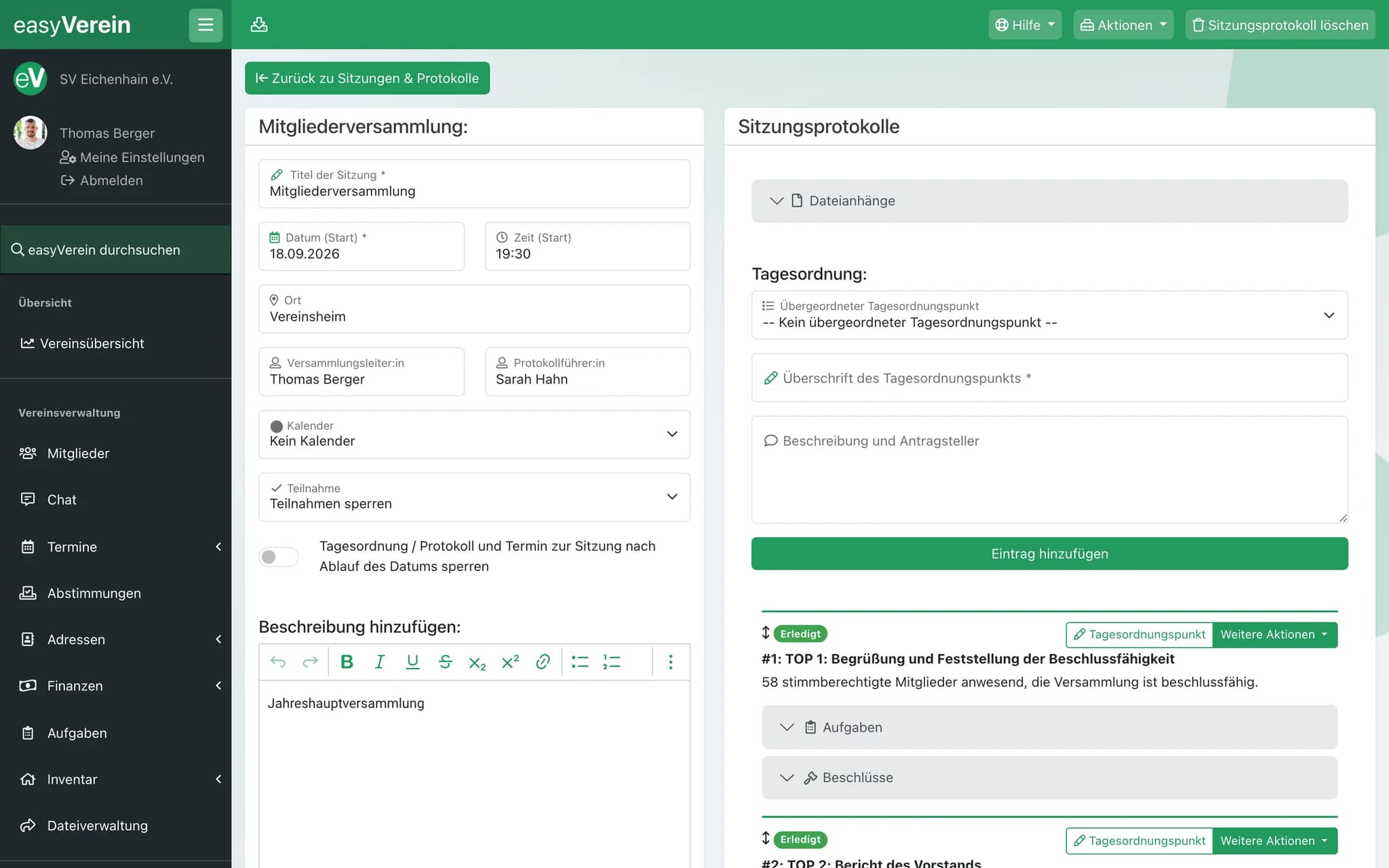Screen dimensions: 1389x868
Task: Toggle the hamburger sidebar menu button
Action: pos(206,25)
